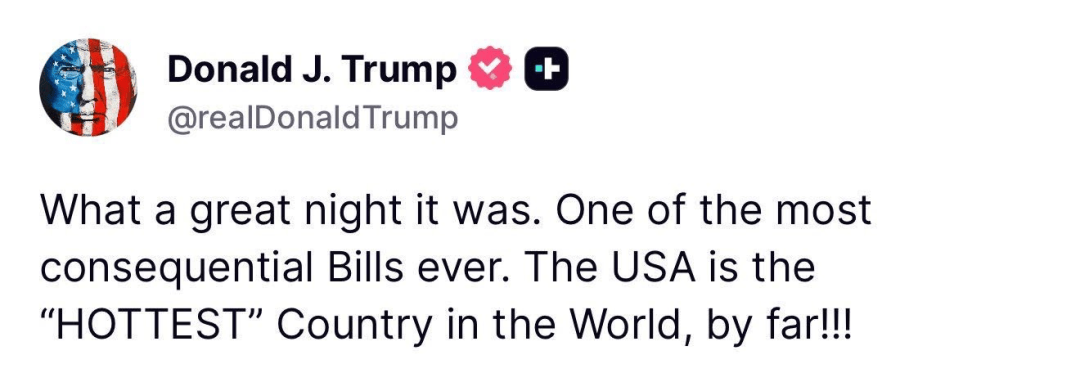Open the flag-painted profile avatar

point(88,87)
